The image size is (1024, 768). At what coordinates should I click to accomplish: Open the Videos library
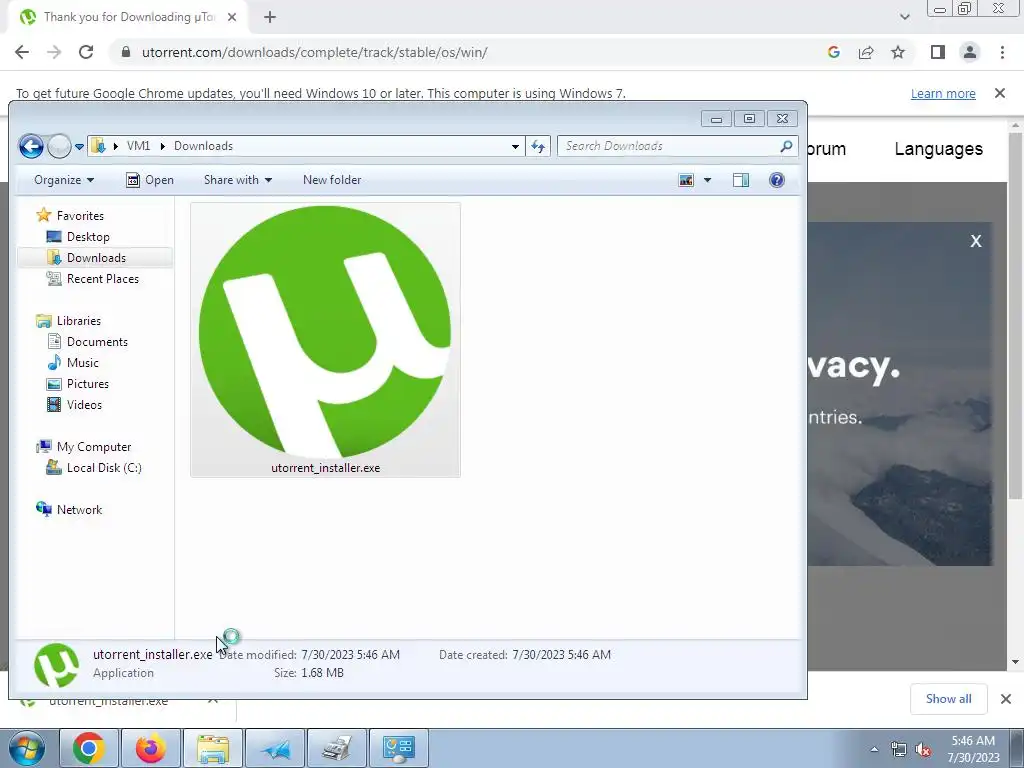[x=84, y=405]
